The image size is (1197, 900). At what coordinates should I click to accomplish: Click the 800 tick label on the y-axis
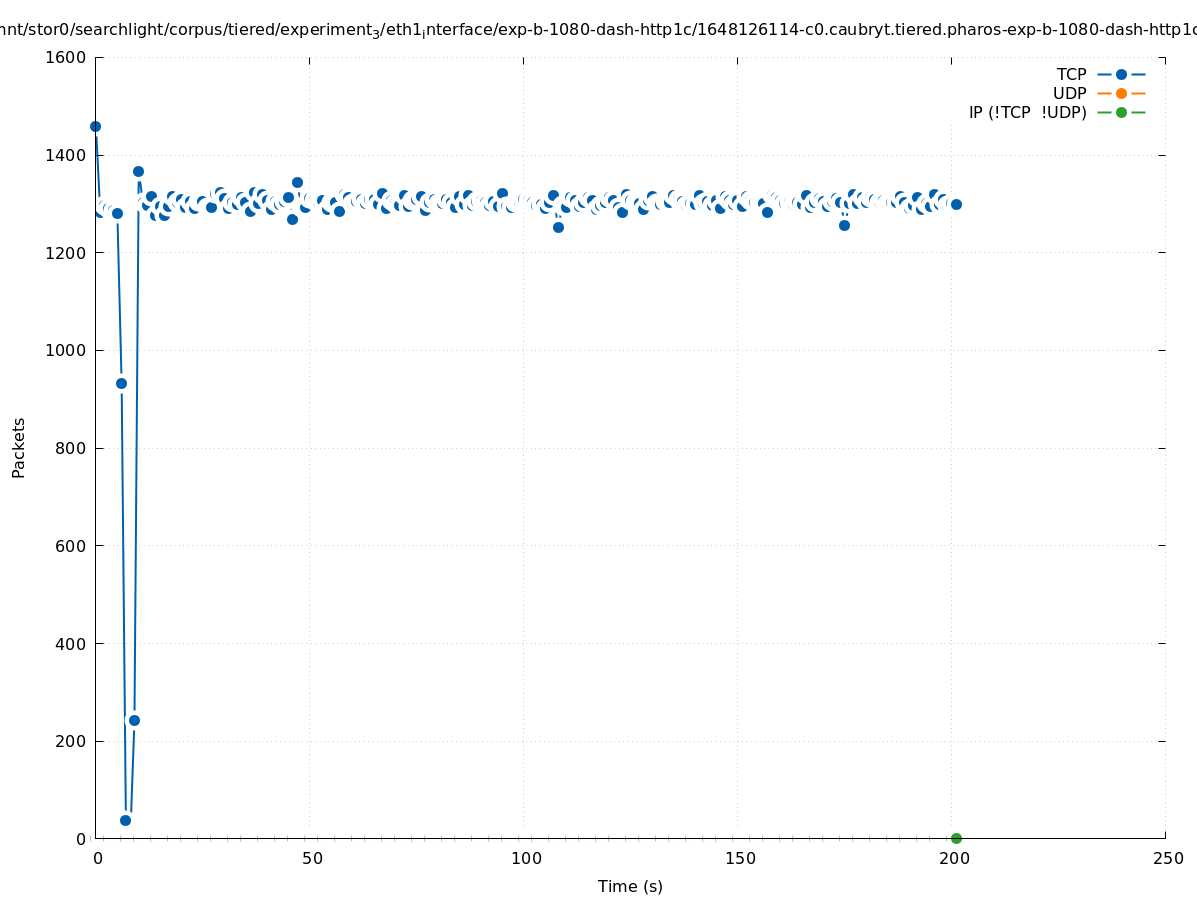70,448
